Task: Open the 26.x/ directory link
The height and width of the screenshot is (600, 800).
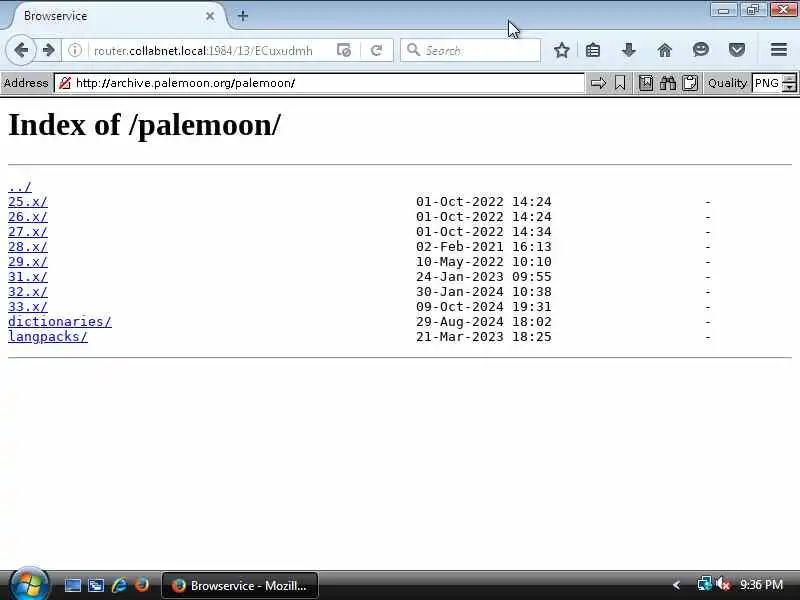Action: (x=28, y=216)
